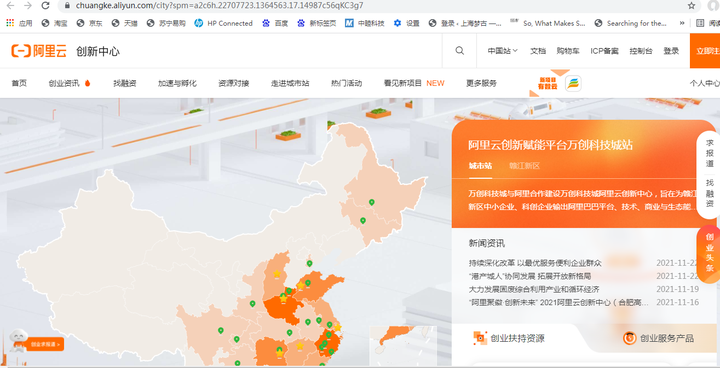Expand the hidden bookmarks chevron
Viewport: 720px width, 368px height.
pyautogui.click(x=682, y=23)
